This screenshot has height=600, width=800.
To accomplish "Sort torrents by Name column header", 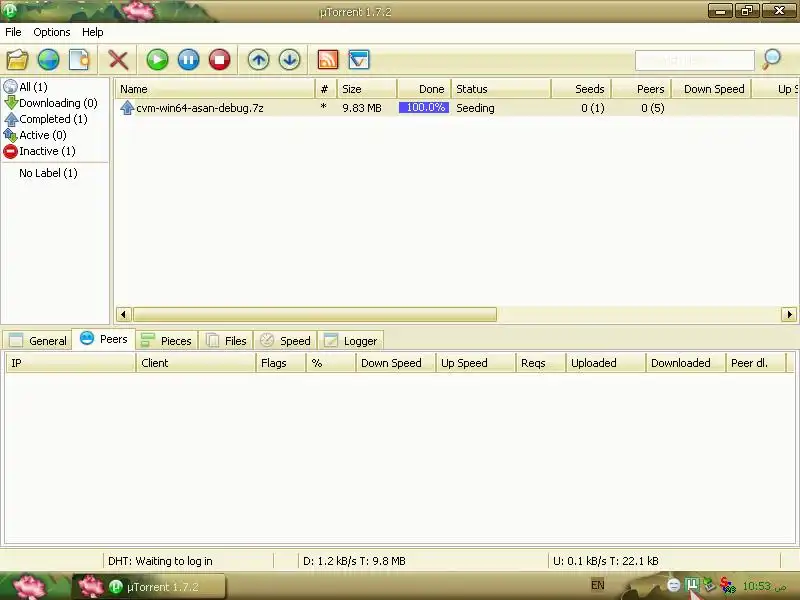I will (x=215, y=89).
